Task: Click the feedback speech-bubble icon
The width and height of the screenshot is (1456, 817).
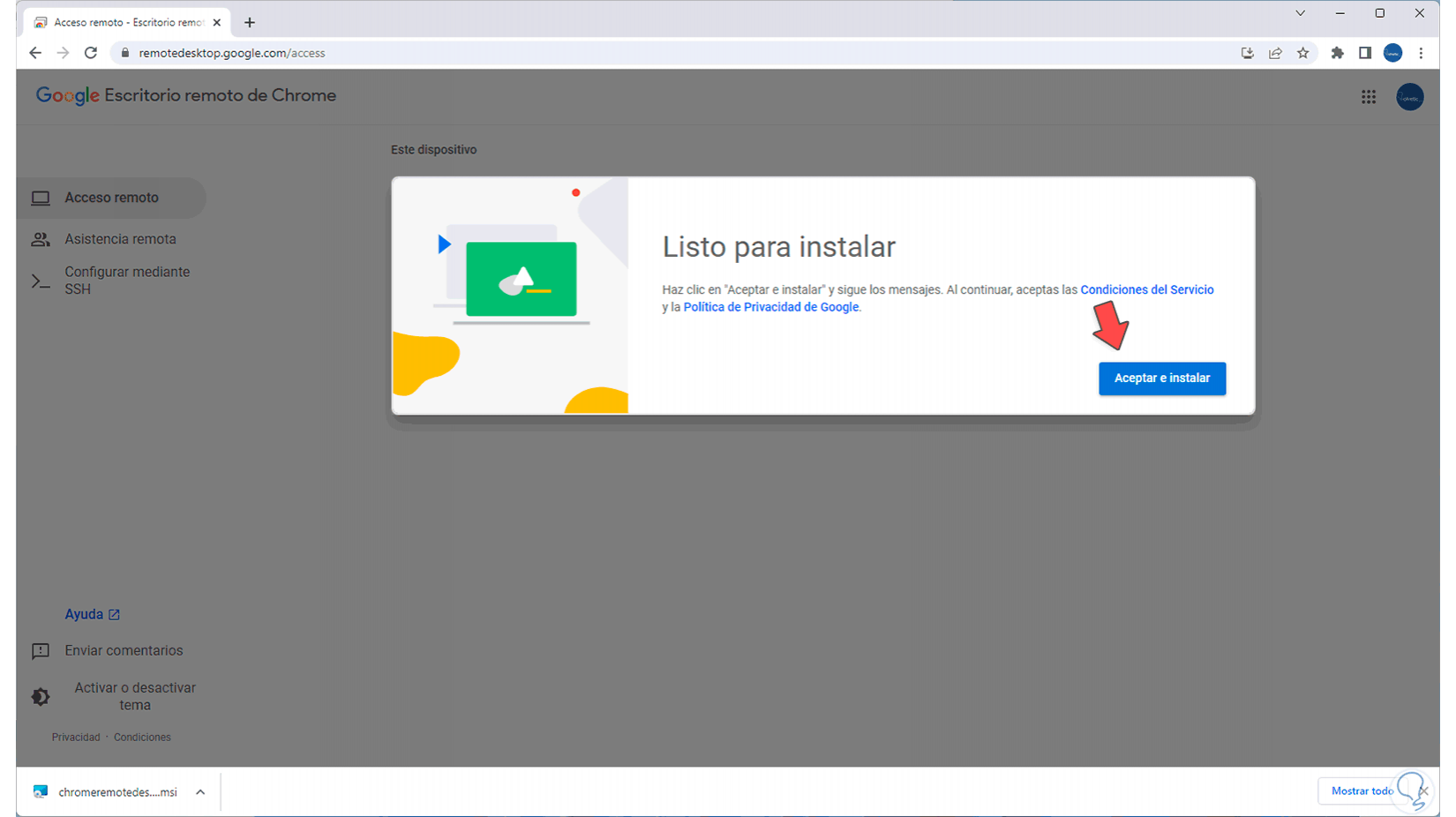Action: point(41,651)
